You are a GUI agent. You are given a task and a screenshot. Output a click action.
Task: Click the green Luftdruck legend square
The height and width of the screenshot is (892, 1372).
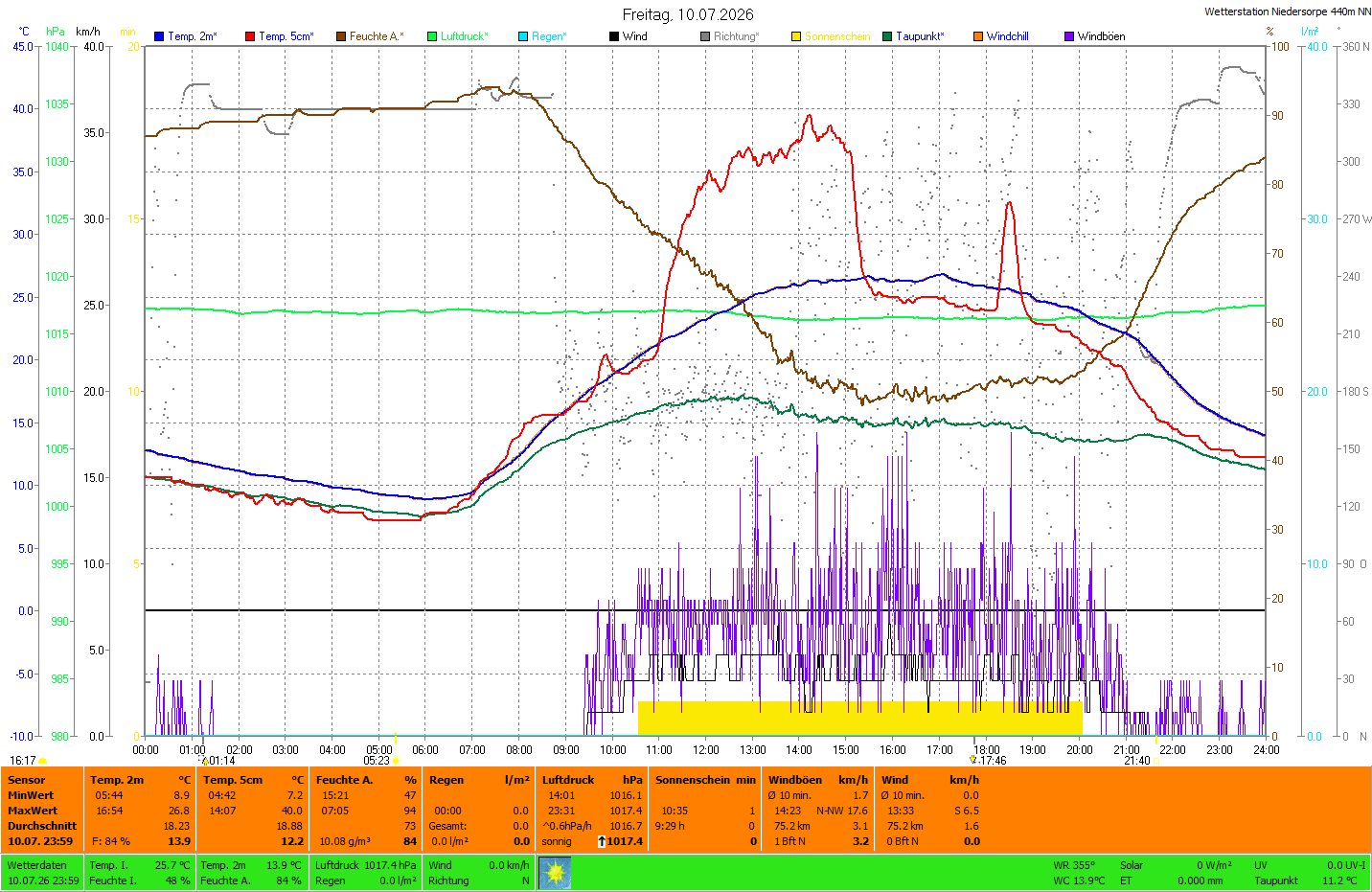point(432,36)
